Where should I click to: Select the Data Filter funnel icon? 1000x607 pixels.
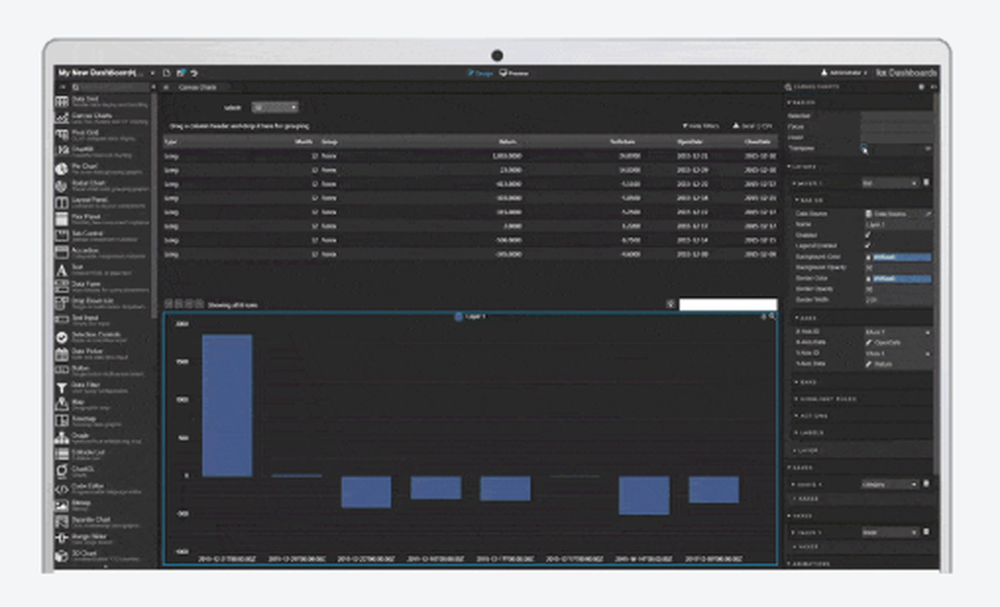(61, 388)
